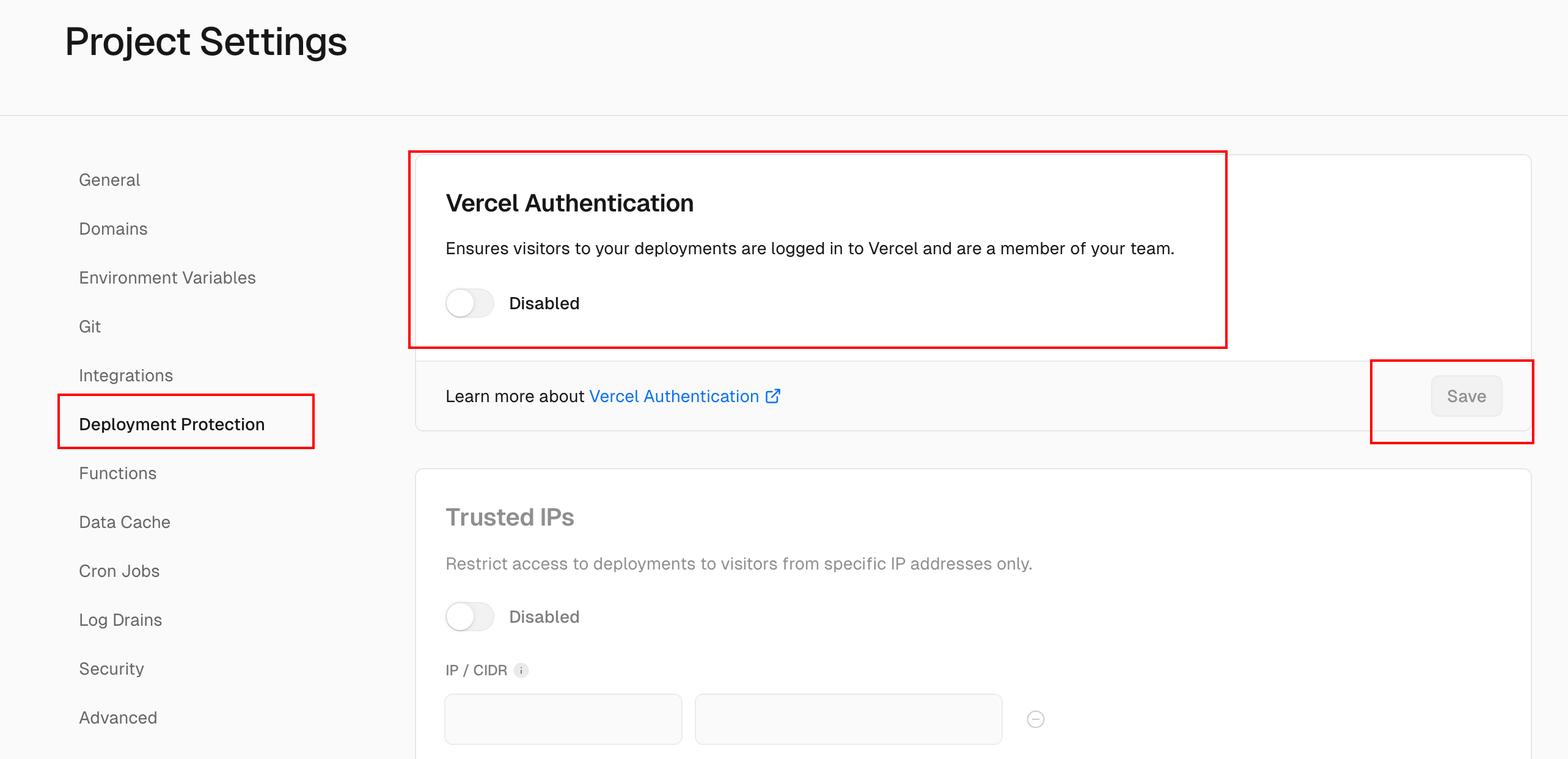
Task: Click the IP / CIDR info icon
Action: click(x=521, y=670)
